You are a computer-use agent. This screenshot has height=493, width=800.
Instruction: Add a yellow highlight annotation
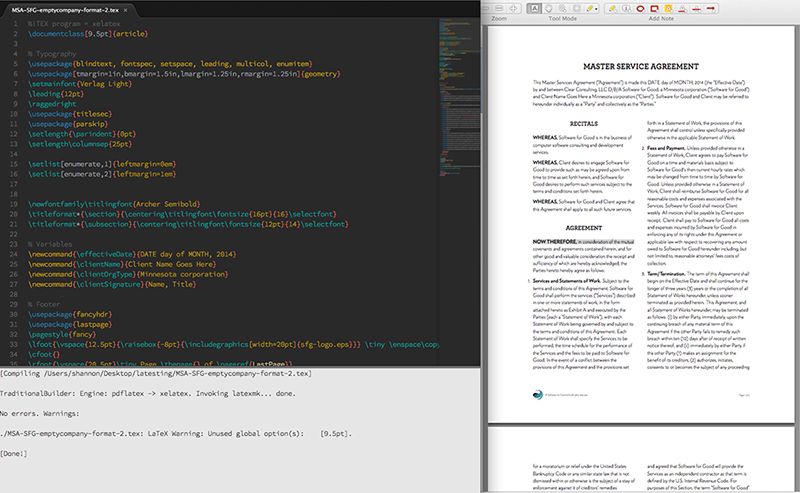point(668,8)
